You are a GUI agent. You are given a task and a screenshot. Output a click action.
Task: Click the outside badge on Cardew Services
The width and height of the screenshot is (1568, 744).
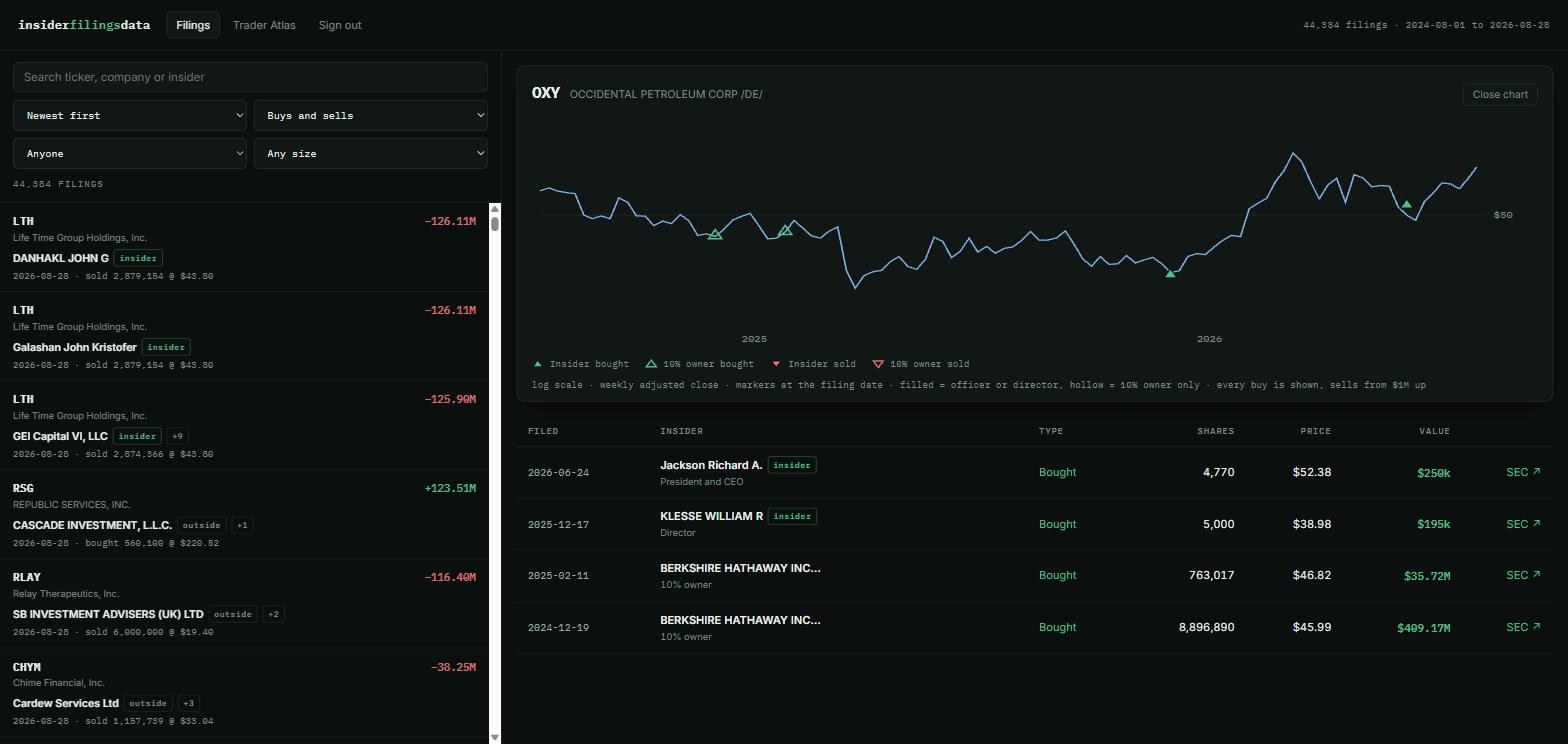pyautogui.click(x=148, y=703)
